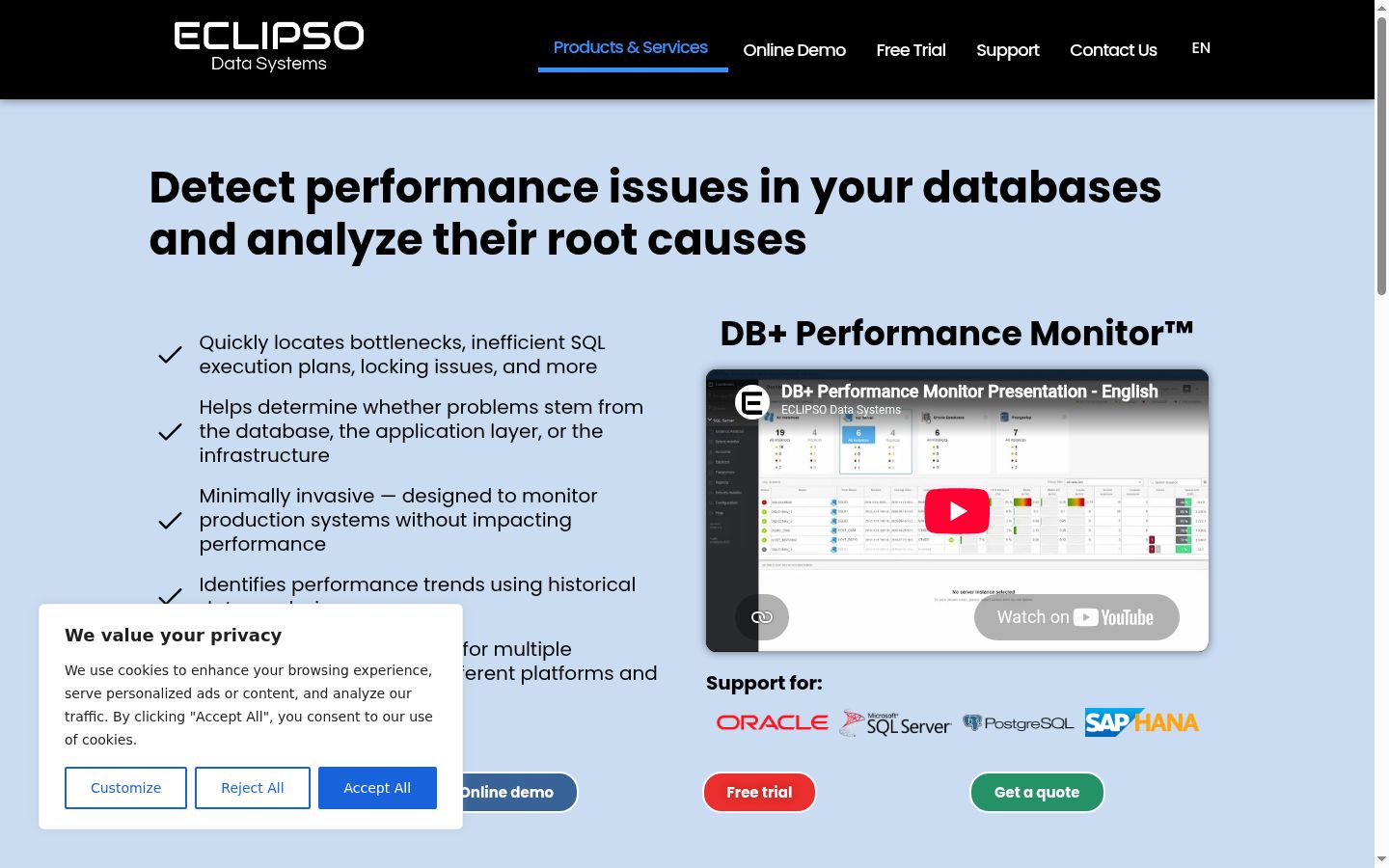
Task: Click the Microsoft SQL Server logo
Action: [x=895, y=723]
